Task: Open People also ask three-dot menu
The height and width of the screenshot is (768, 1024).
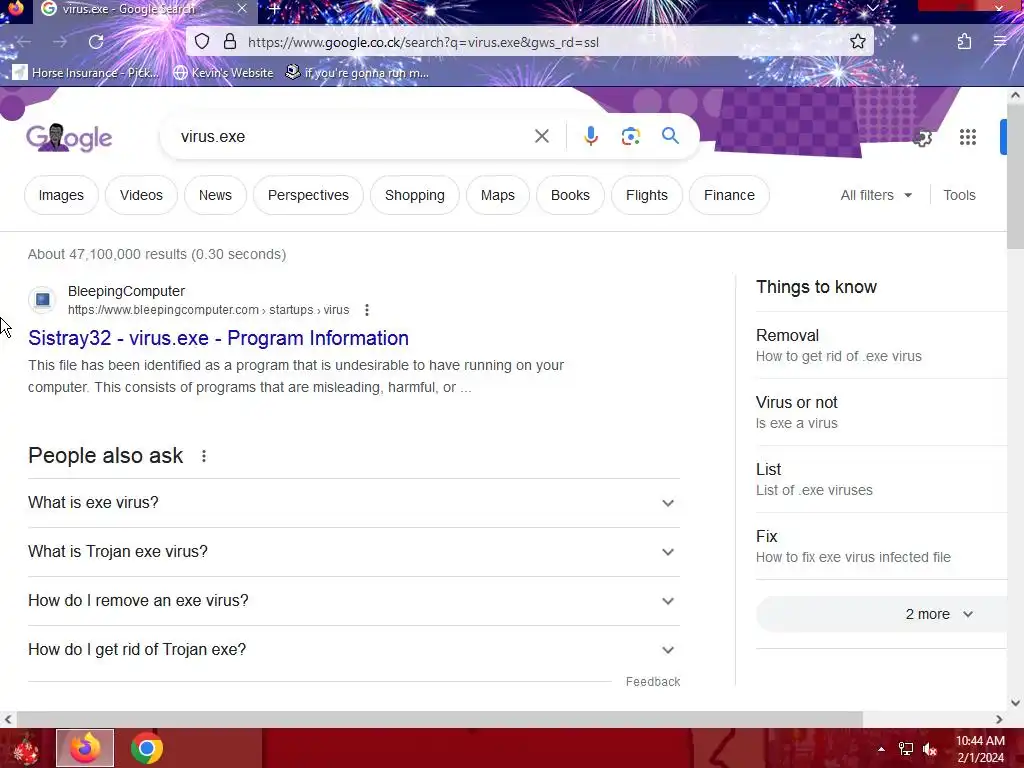Action: pyautogui.click(x=204, y=456)
